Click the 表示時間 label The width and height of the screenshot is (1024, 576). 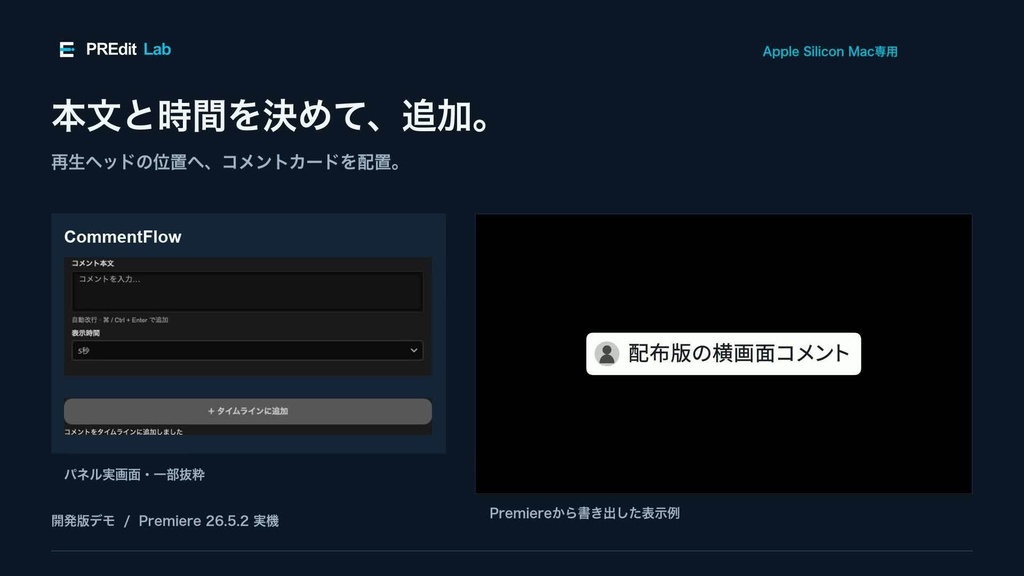click(x=86, y=333)
